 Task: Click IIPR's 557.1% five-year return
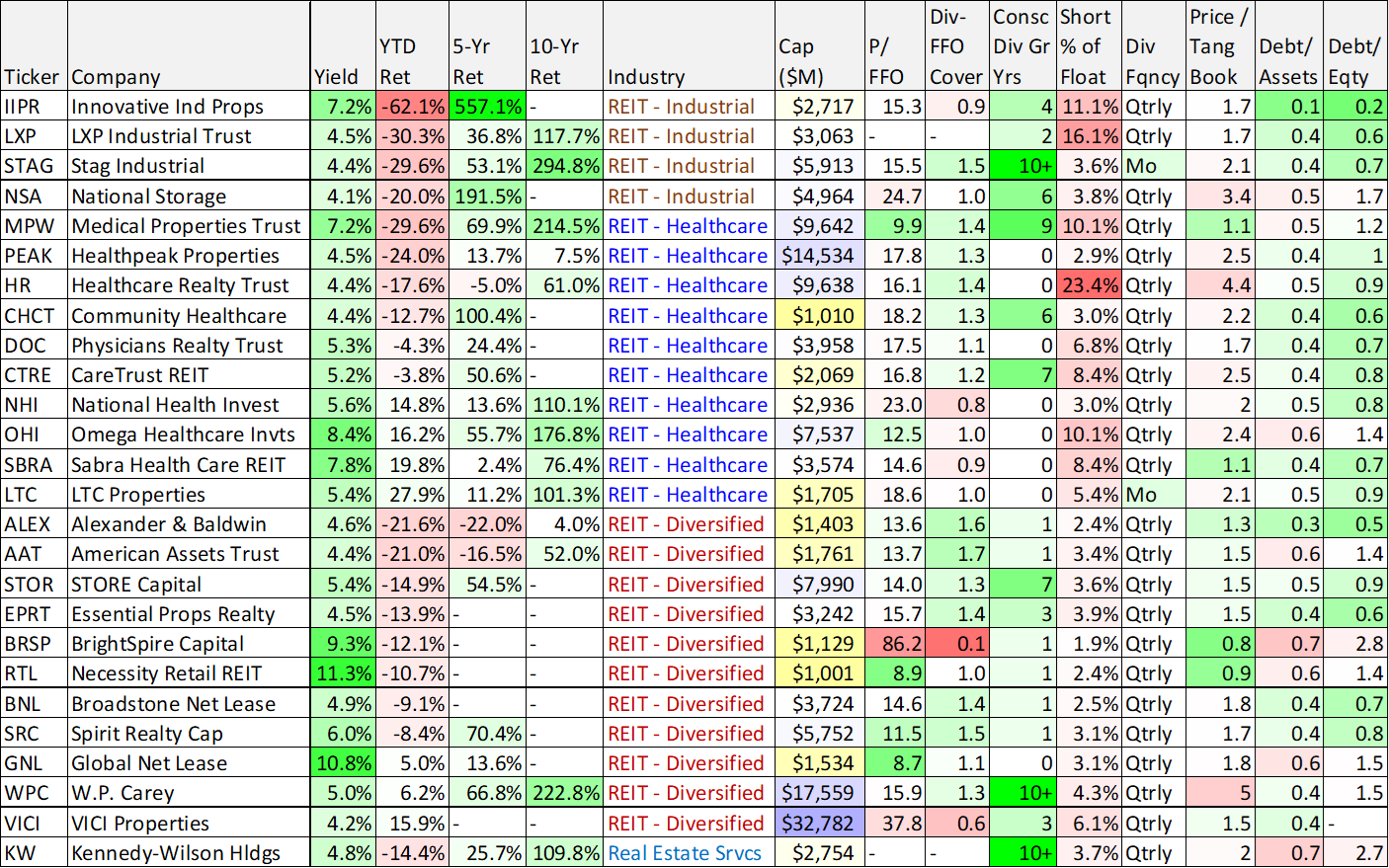pyautogui.click(x=487, y=107)
